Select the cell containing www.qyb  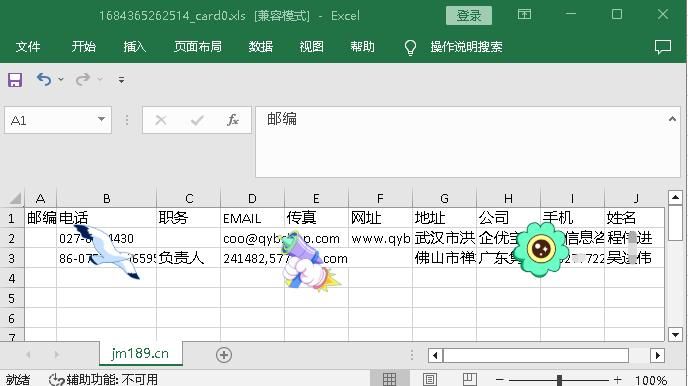click(x=380, y=238)
